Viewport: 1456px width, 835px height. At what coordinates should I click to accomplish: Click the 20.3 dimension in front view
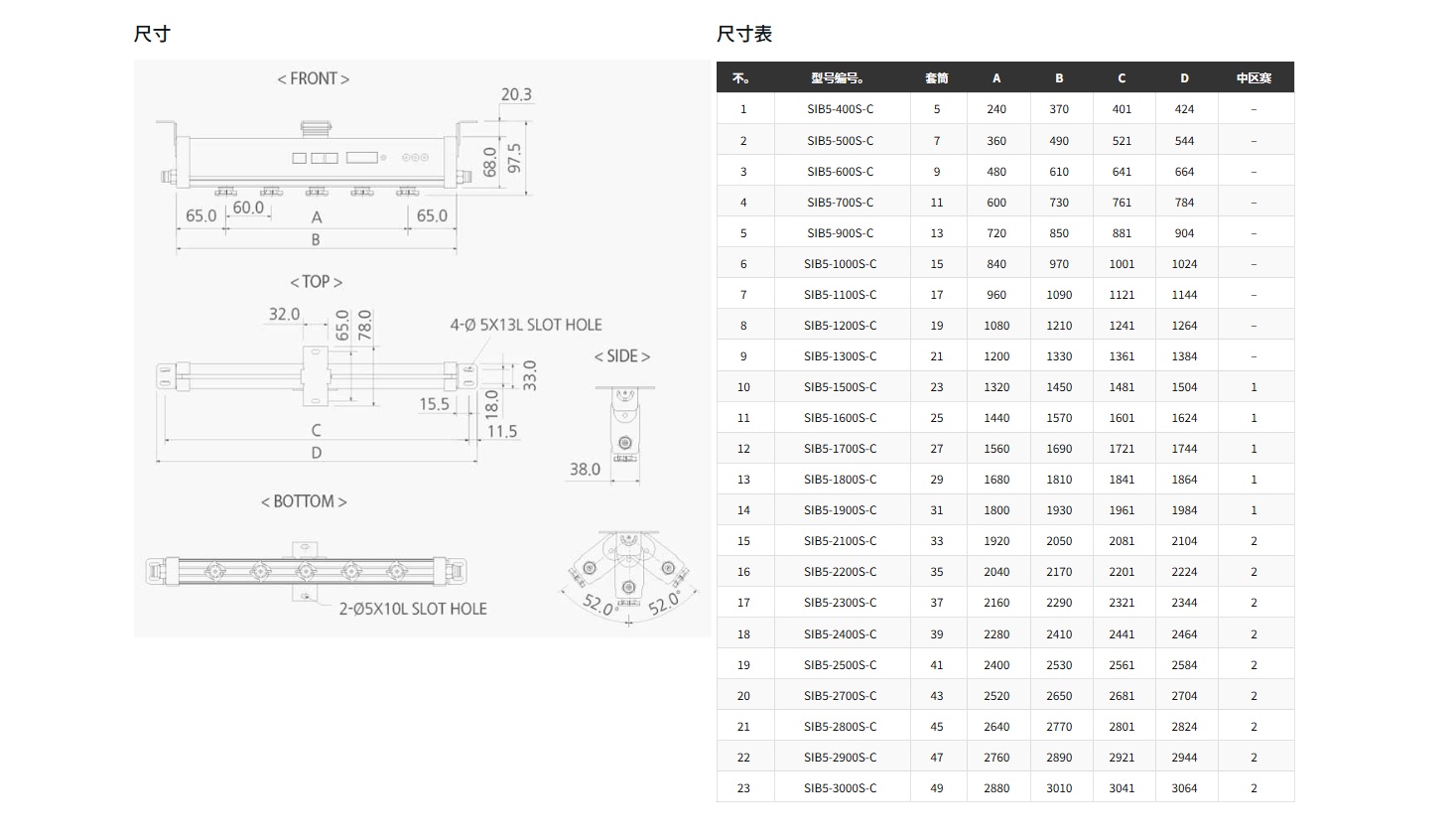516,94
